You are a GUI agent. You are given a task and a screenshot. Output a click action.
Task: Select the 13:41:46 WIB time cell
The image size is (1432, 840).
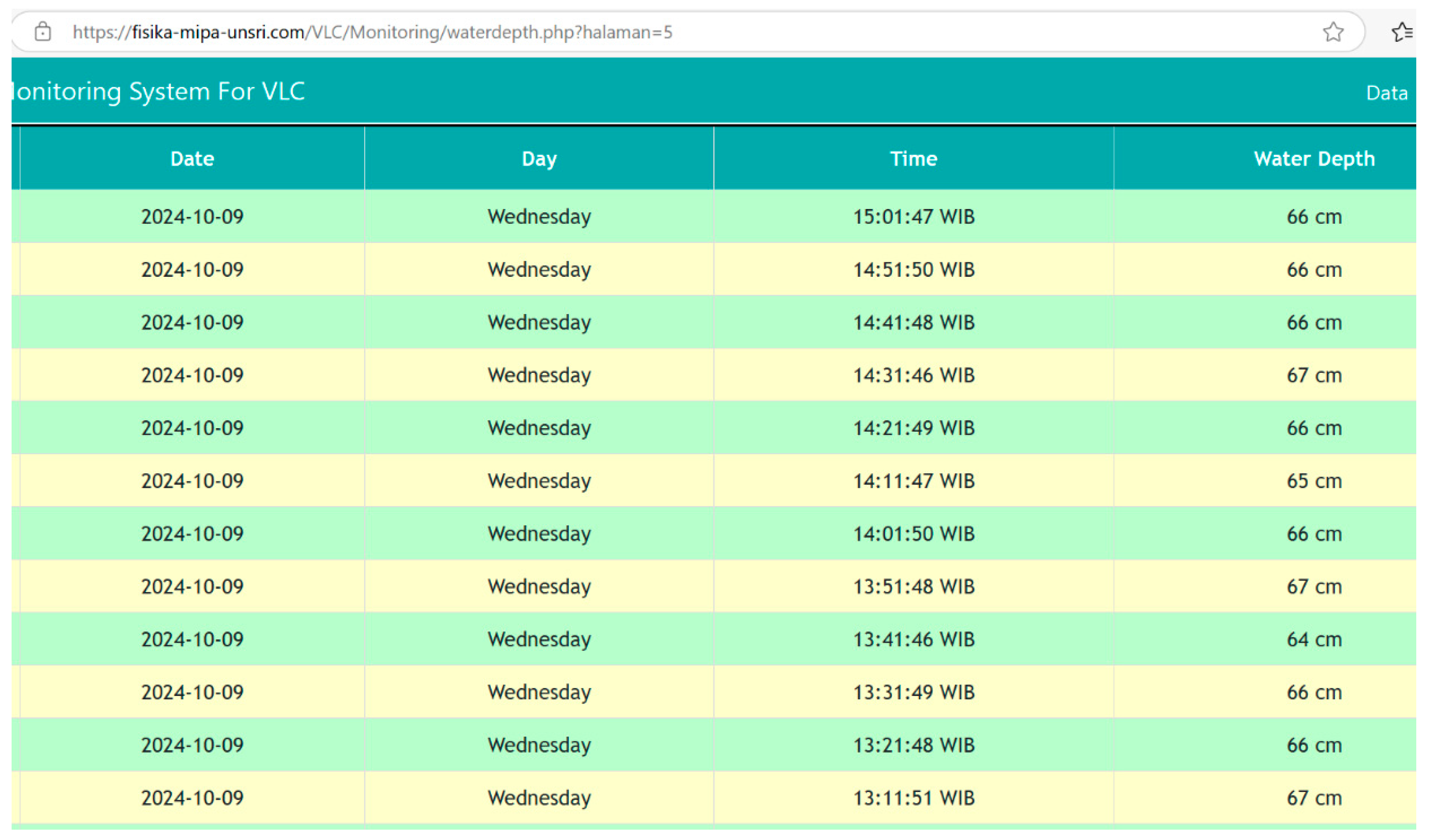[x=913, y=639]
